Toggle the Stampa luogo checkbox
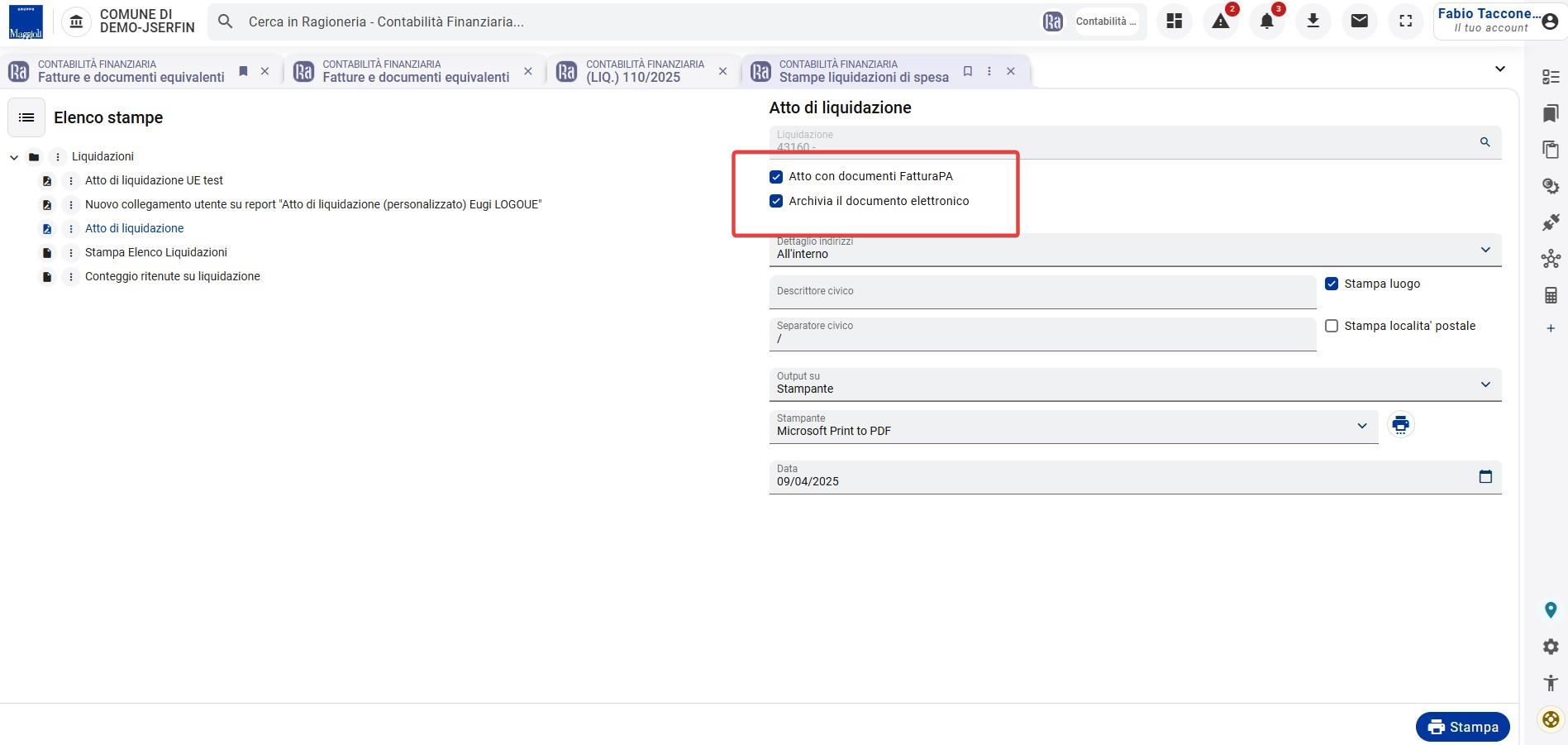Image resolution: width=1568 pixels, height=745 pixels. tap(1332, 284)
